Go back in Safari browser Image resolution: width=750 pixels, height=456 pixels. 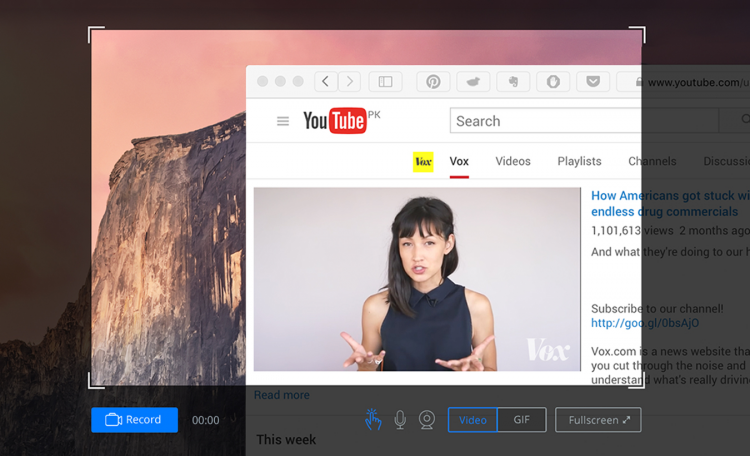pyautogui.click(x=326, y=81)
